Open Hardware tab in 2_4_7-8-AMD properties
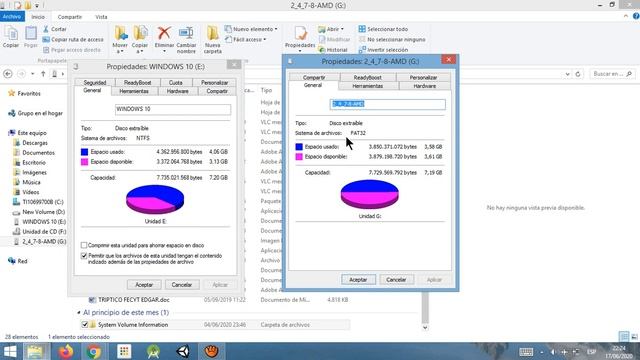Viewport: 640px width, 360px height. [x=424, y=86]
